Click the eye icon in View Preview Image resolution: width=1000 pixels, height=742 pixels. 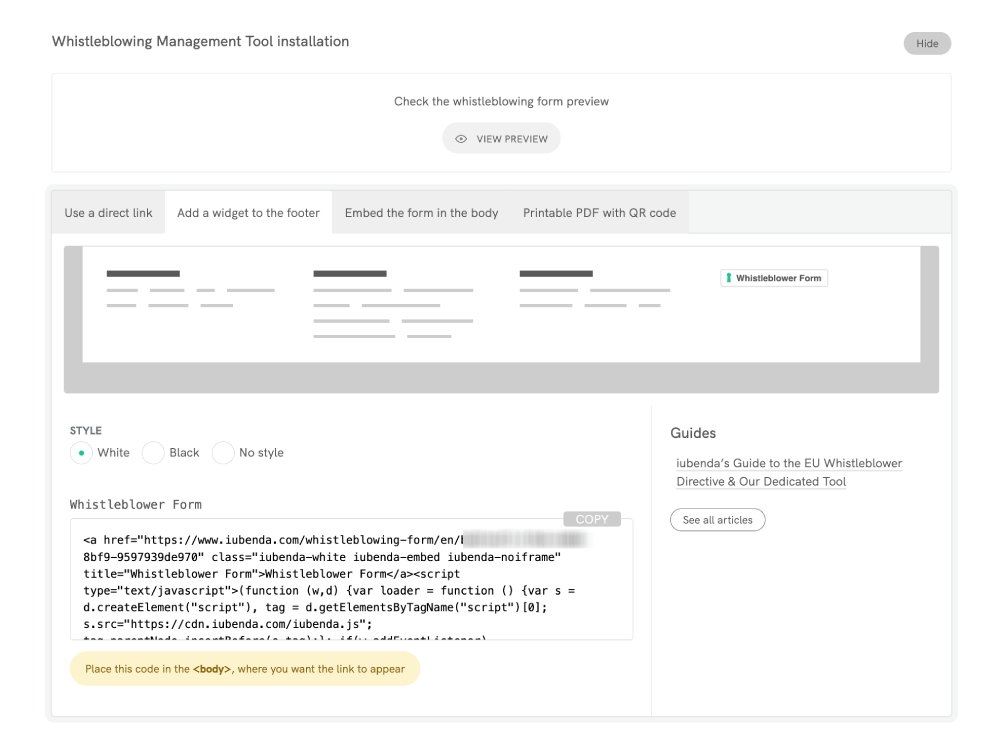461,139
